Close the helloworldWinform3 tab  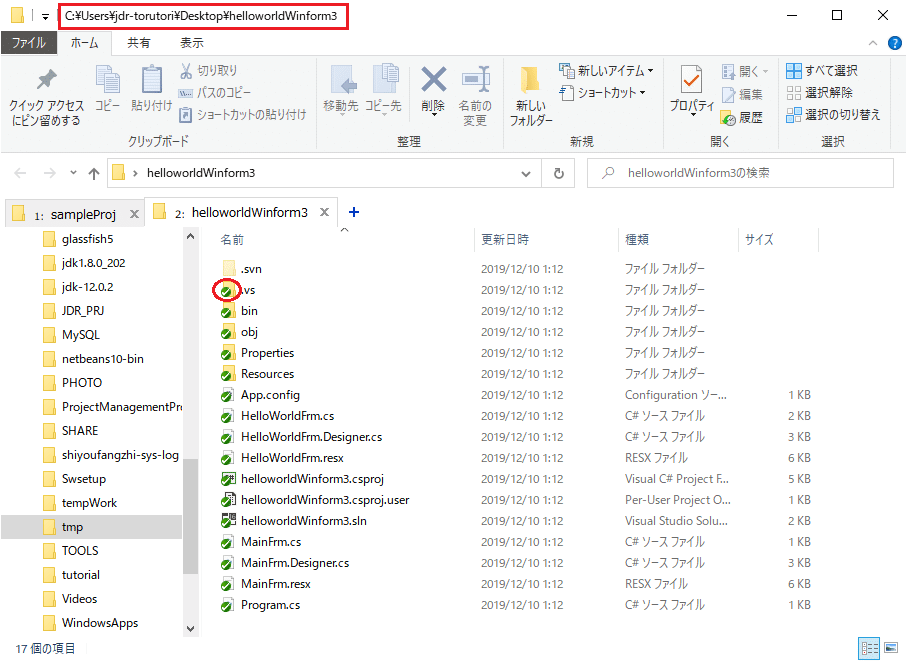click(x=325, y=212)
